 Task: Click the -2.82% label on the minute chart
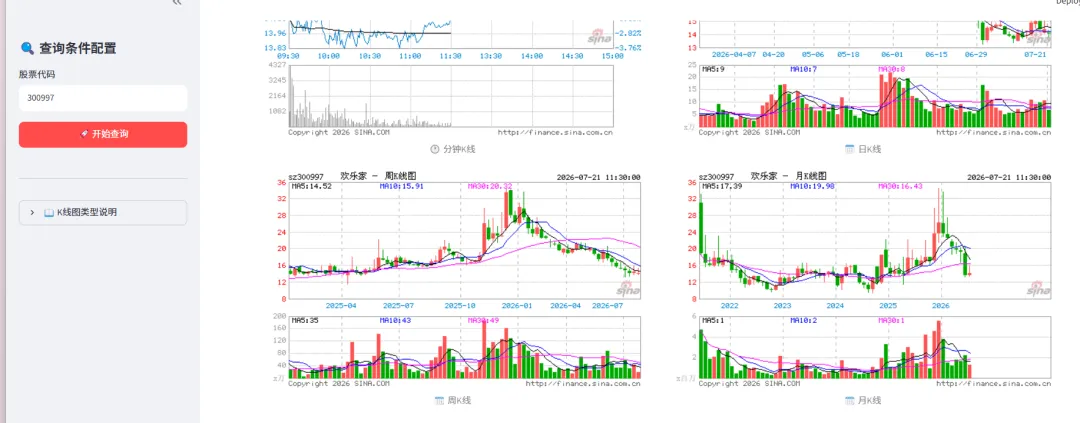630,33
